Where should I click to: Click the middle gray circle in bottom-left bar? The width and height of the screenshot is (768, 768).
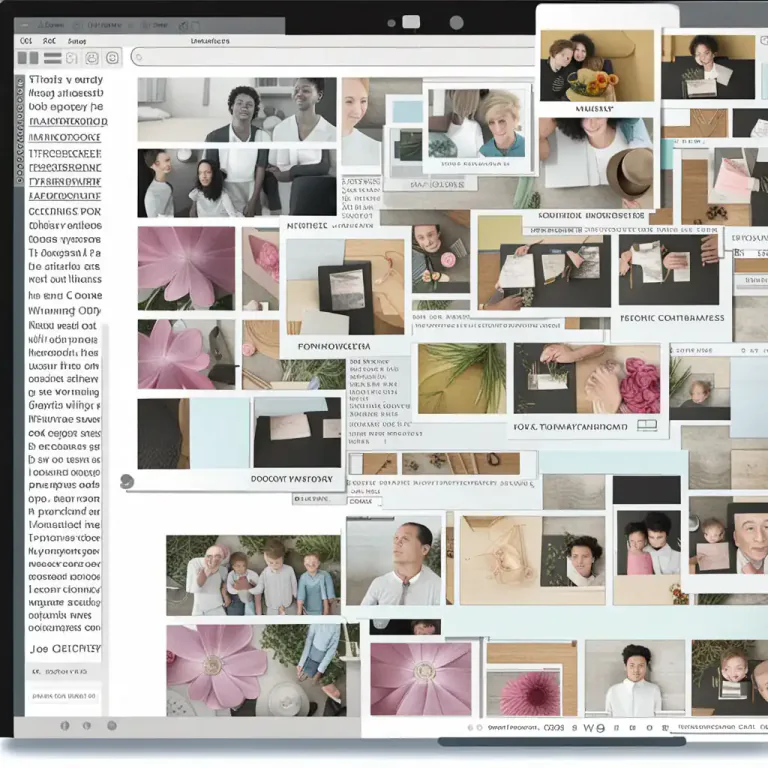[87, 726]
